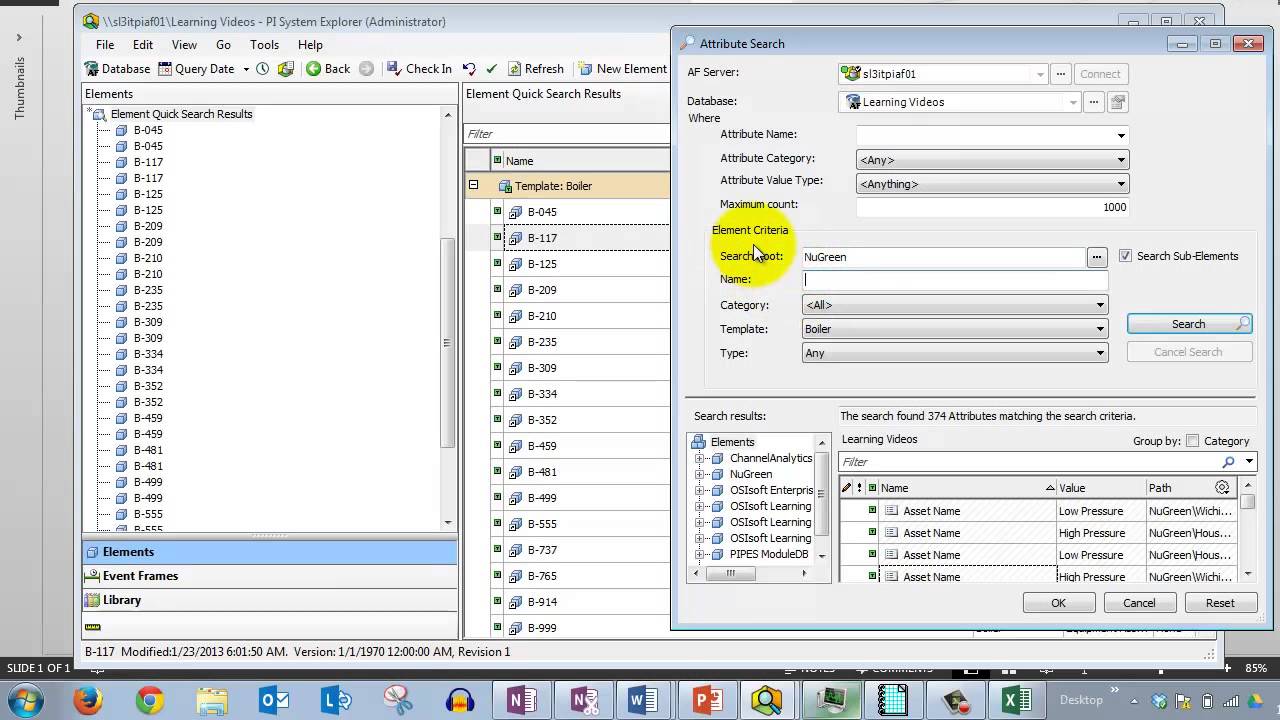Click the element Name input field

pyautogui.click(x=955, y=281)
